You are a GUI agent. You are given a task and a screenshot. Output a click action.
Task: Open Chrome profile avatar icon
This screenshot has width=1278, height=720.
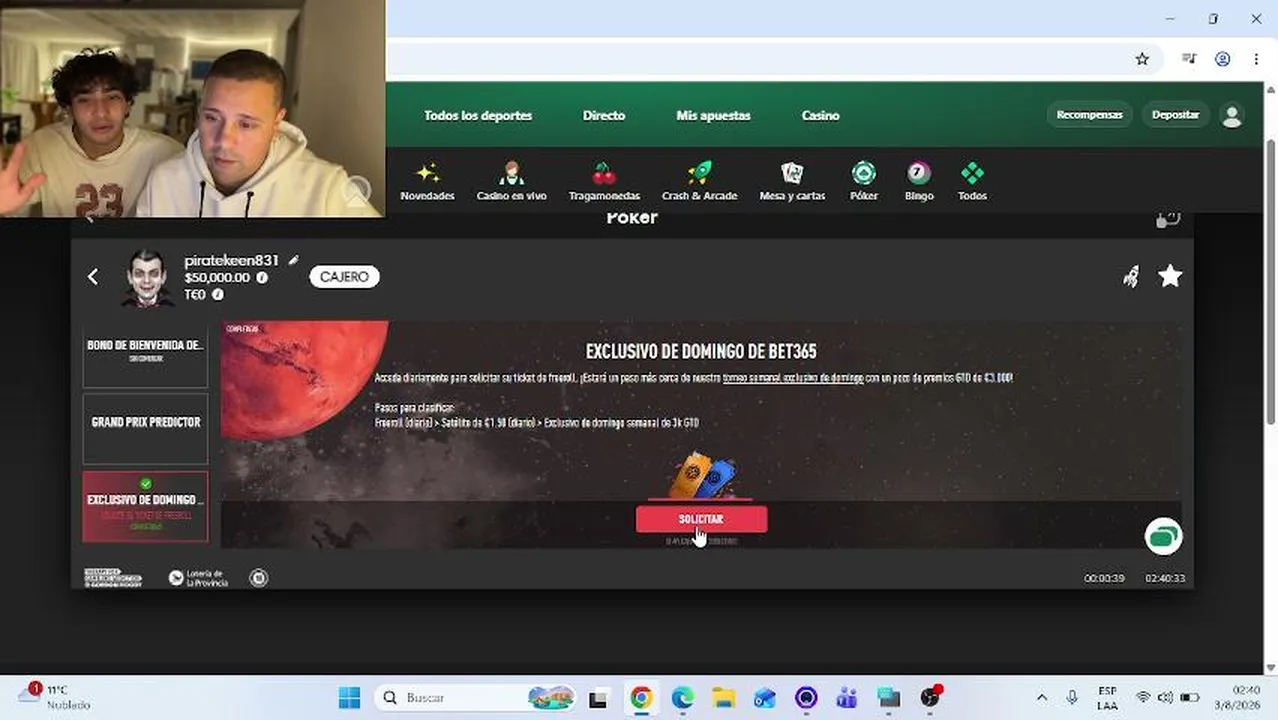[x=1222, y=59]
